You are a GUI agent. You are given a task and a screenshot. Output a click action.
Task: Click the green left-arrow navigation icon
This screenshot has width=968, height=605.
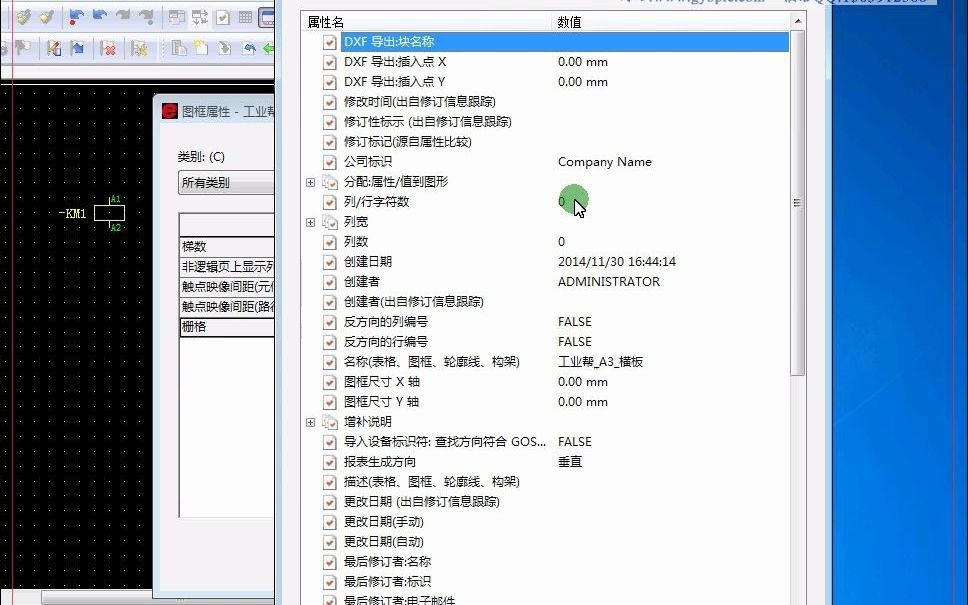tap(267, 48)
